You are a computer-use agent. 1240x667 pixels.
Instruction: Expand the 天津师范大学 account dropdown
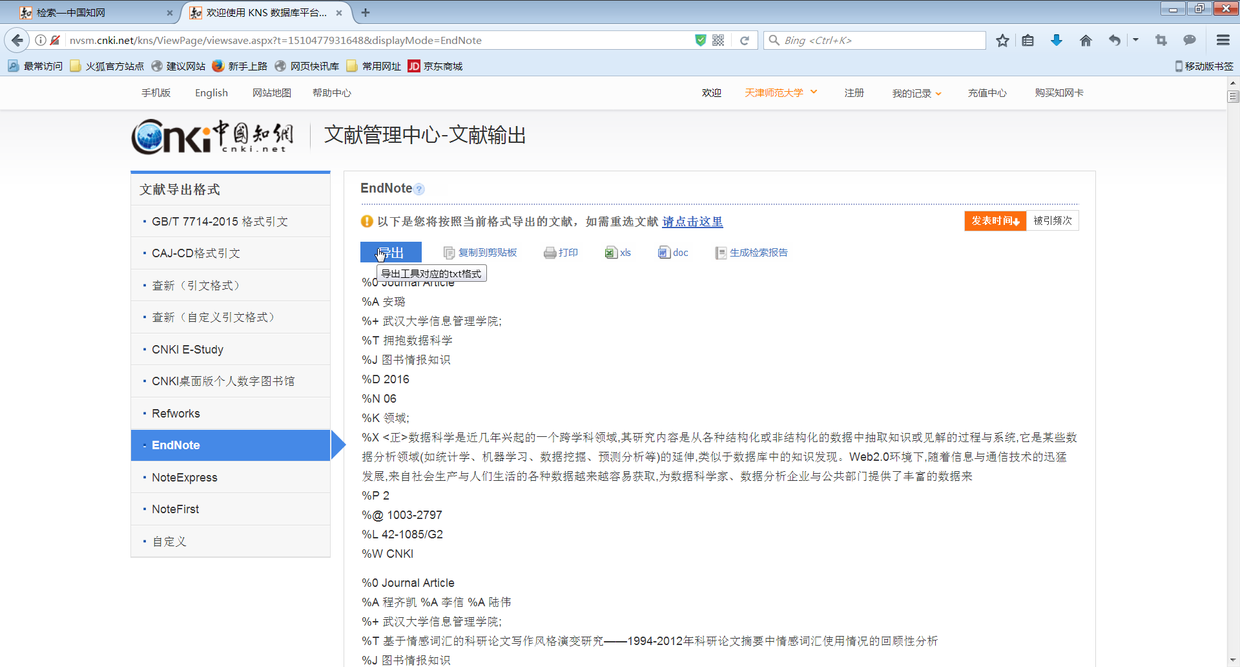pyautogui.click(x=778, y=92)
